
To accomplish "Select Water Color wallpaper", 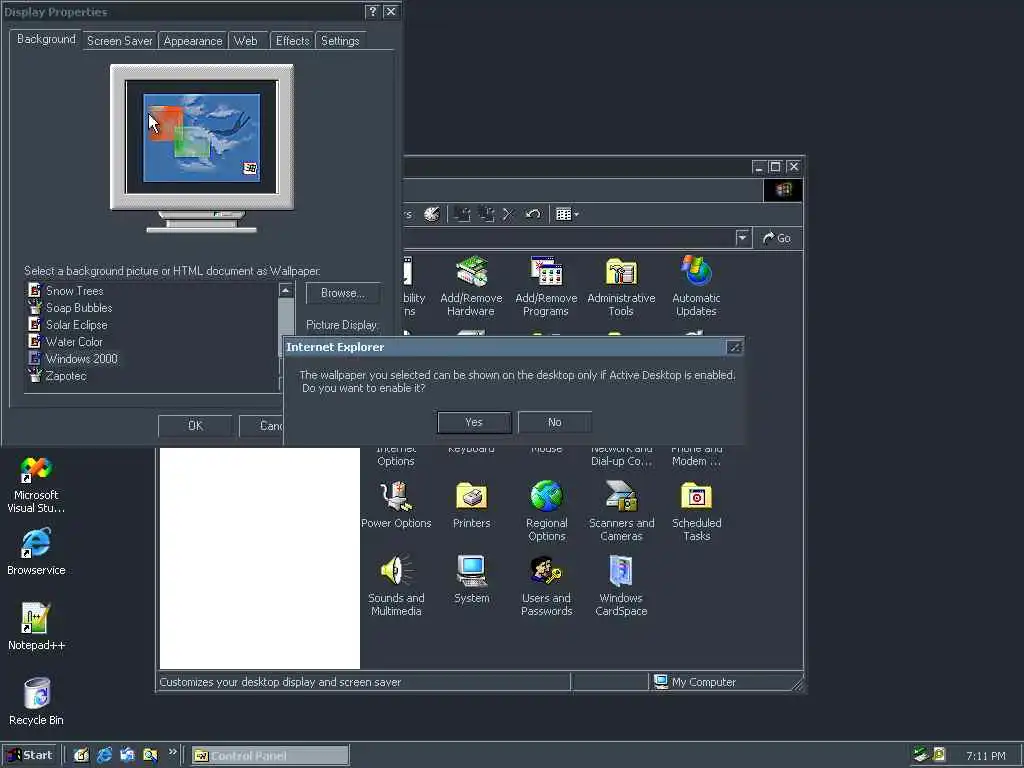I will point(65,342).
